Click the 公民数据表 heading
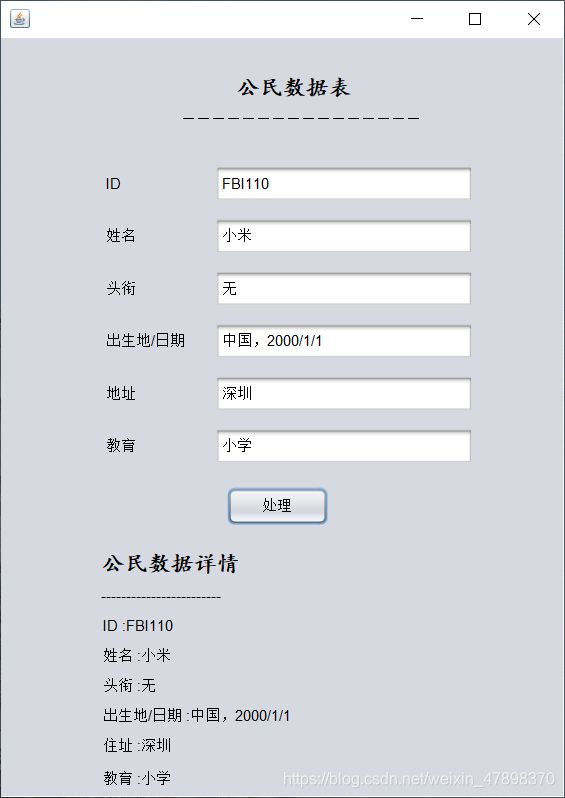The image size is (565, 798). coord(294,88)
